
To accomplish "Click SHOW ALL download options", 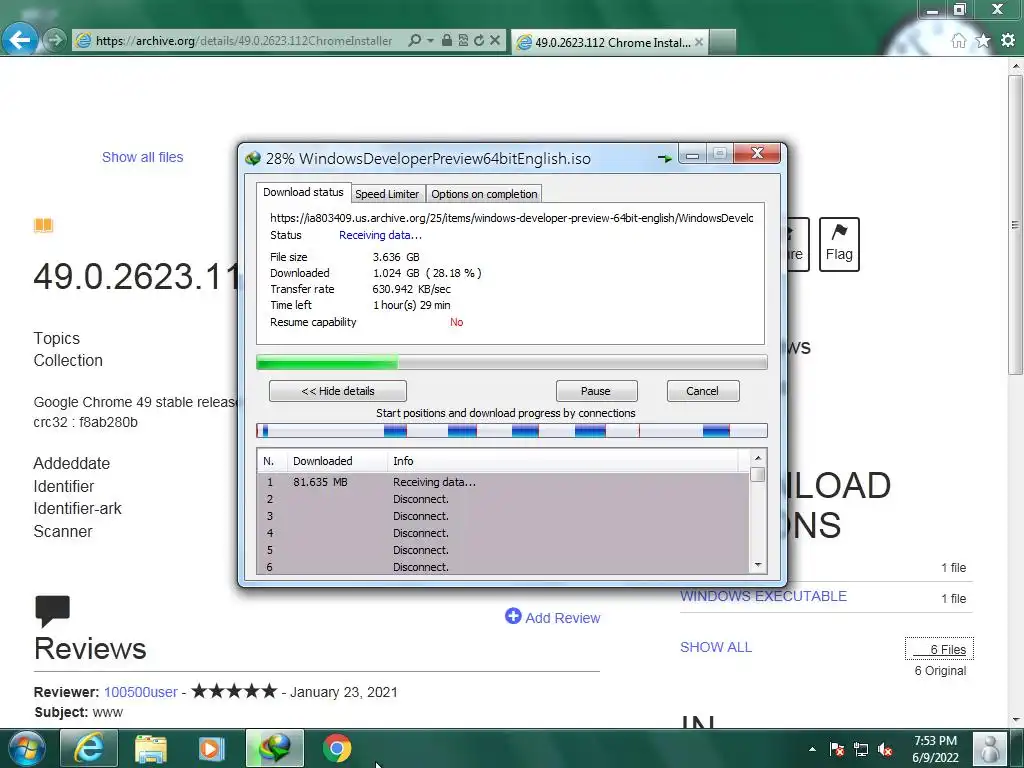I will [716, 647].
